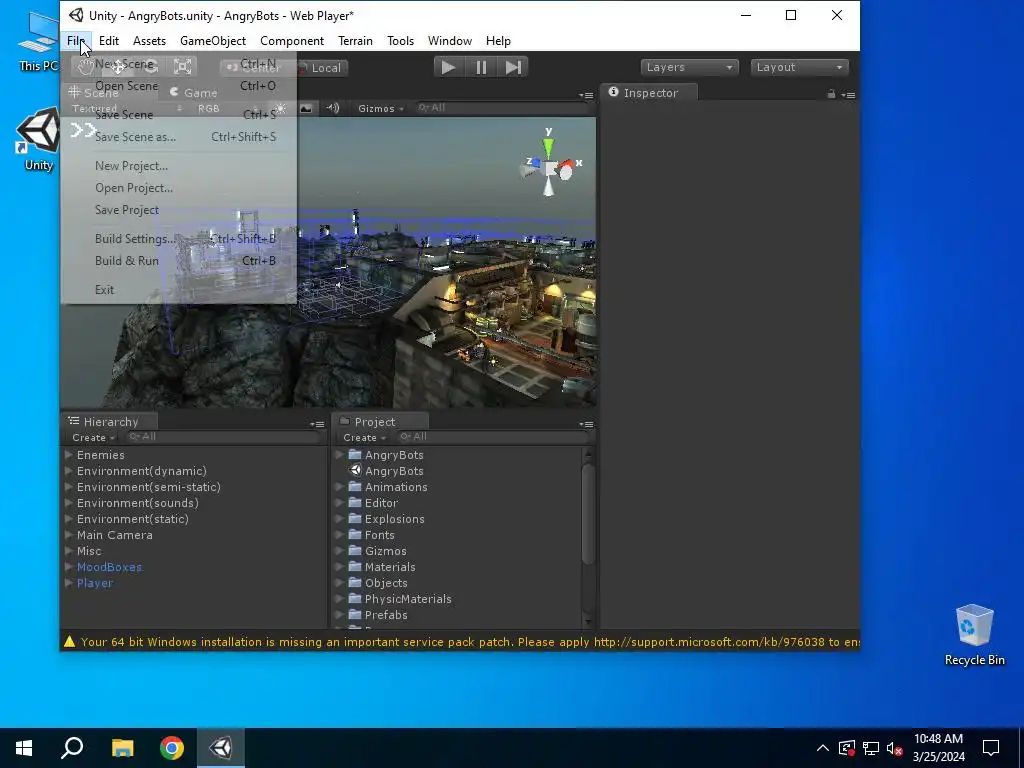The height and width of the screenshot is (768, 1024).
Task: Open File Explorer from the taskbar
Action: click(x=122, y=748)
